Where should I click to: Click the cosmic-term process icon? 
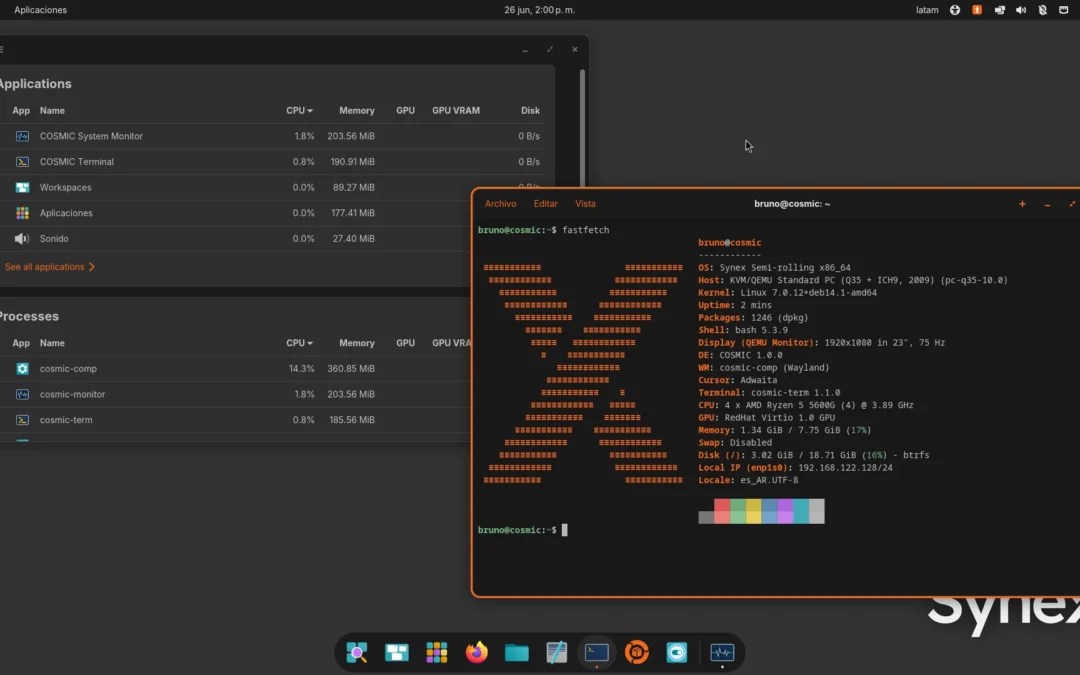click(22, 419)
